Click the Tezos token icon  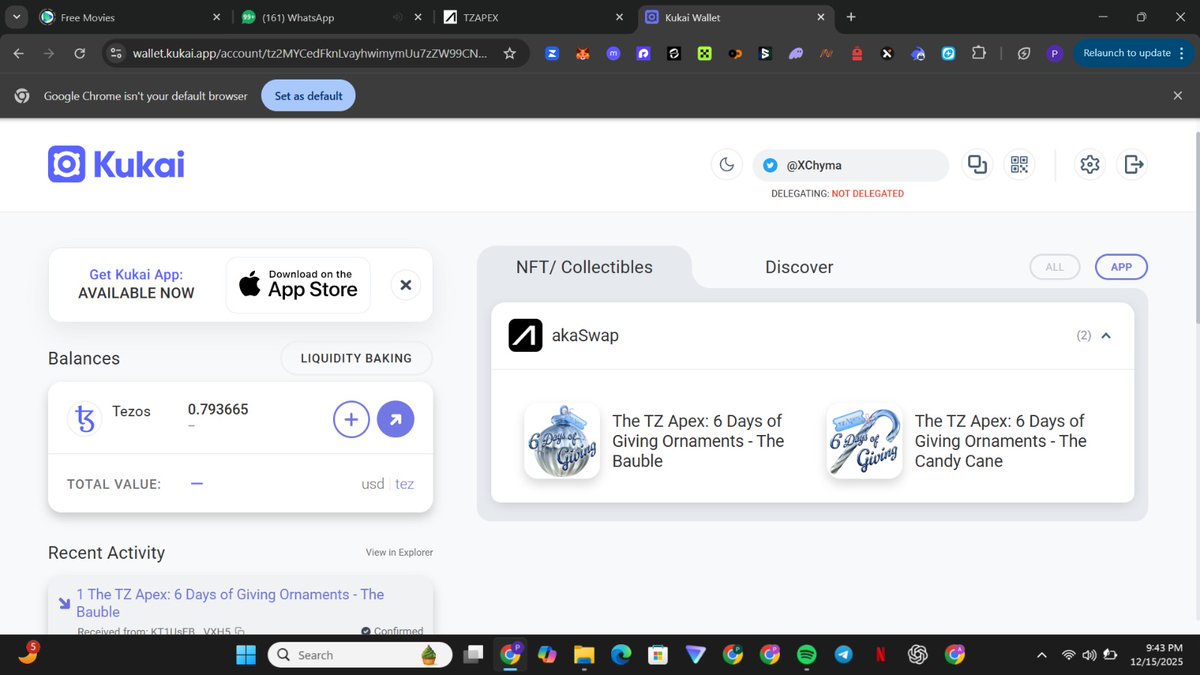coord(85,420)
